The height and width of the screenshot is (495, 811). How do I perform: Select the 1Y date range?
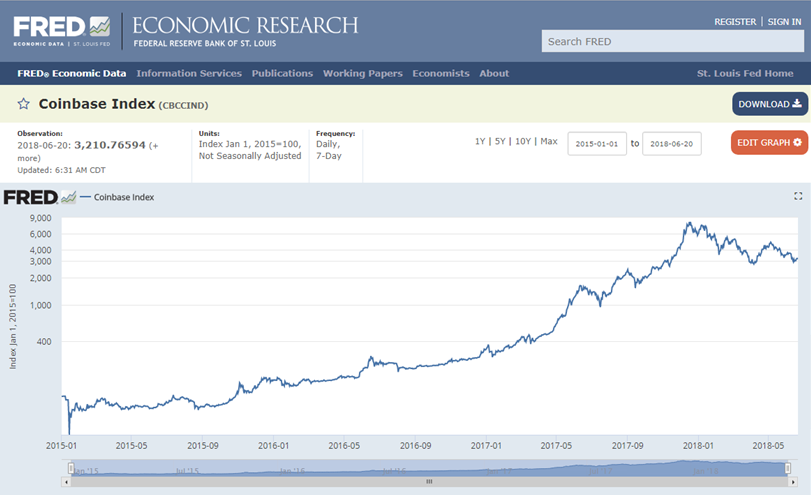point(480,141)
